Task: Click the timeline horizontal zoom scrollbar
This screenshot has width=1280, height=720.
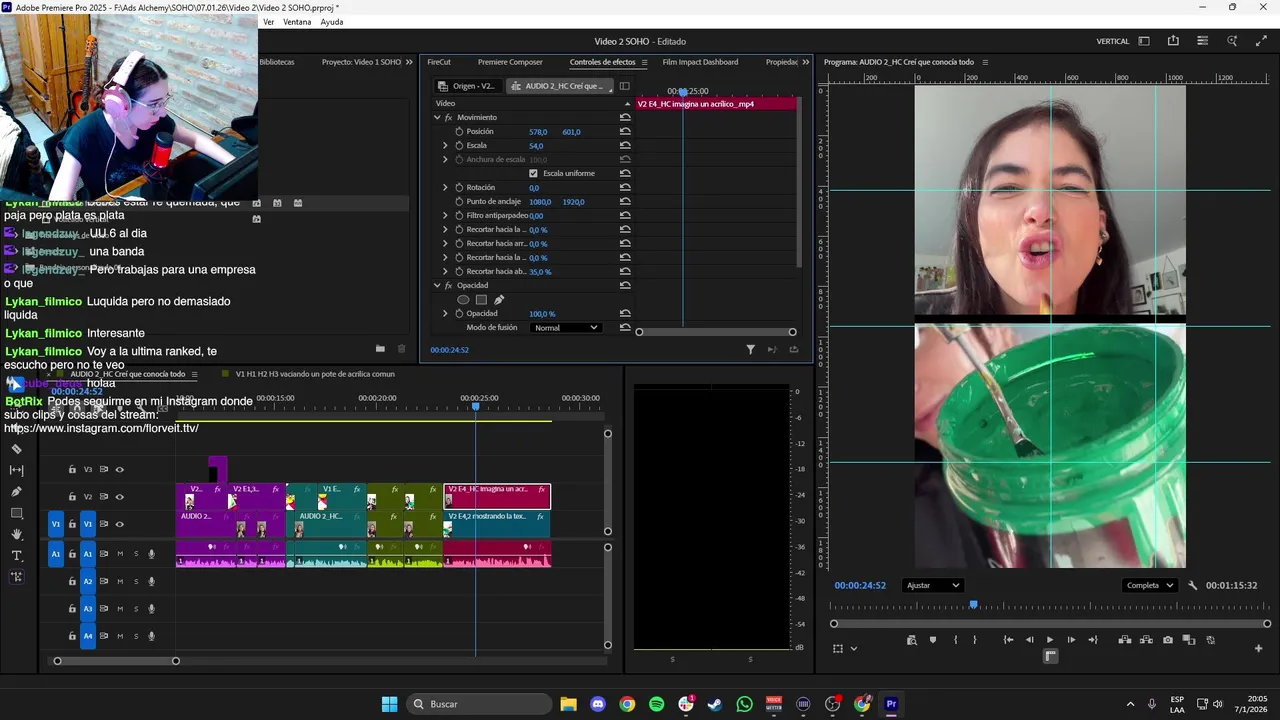Action: coord(116,661)
